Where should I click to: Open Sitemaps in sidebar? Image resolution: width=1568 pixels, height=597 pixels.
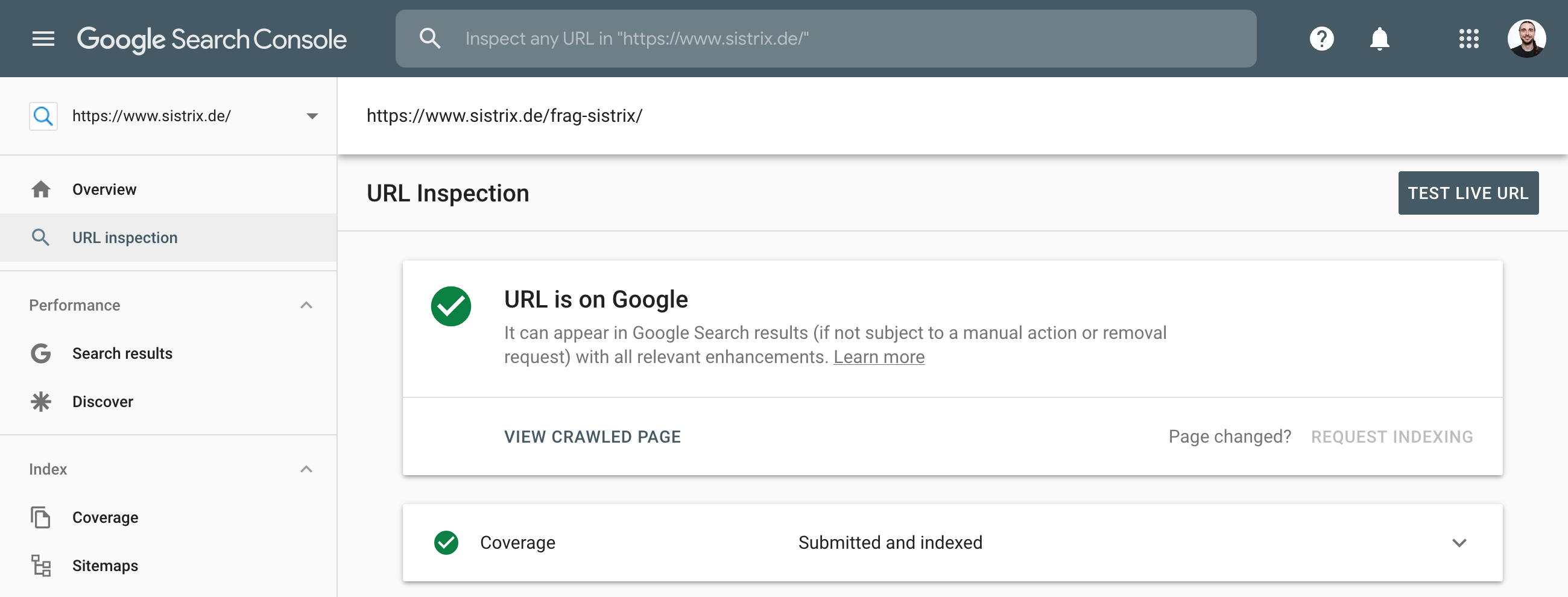[169, 566]
